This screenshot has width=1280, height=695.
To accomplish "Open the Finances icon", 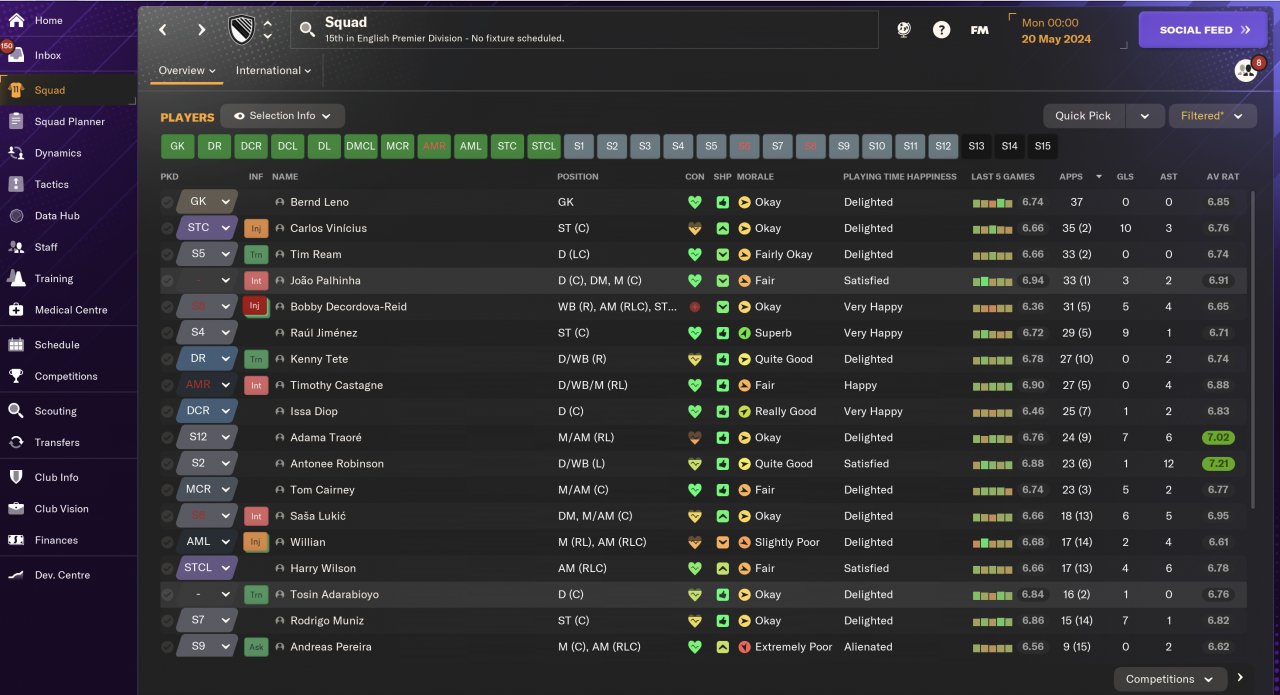I will click(x=16, y=540).
